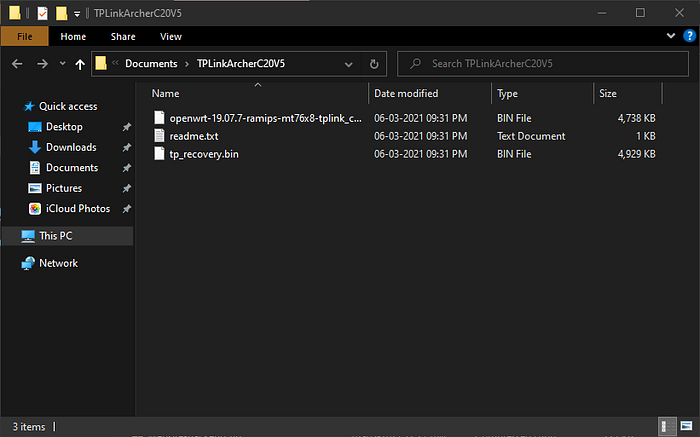This screenshot has height=437, width=700.
Task: Click the iCloud Photos colorful icon
Action: [x=35, y=208]
